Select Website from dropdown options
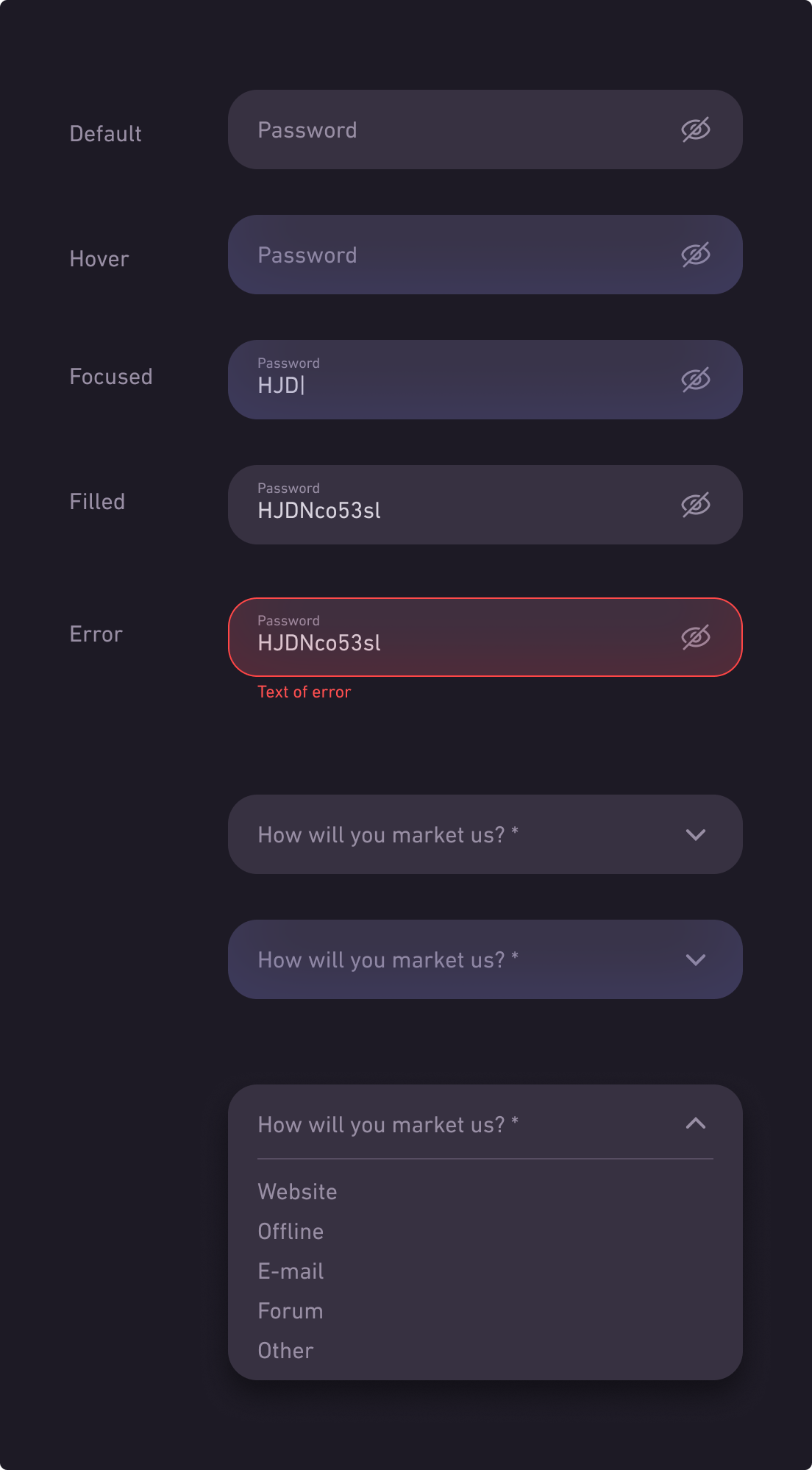The width and height of the screenshot is (812, 1470). click(297, 1192)
